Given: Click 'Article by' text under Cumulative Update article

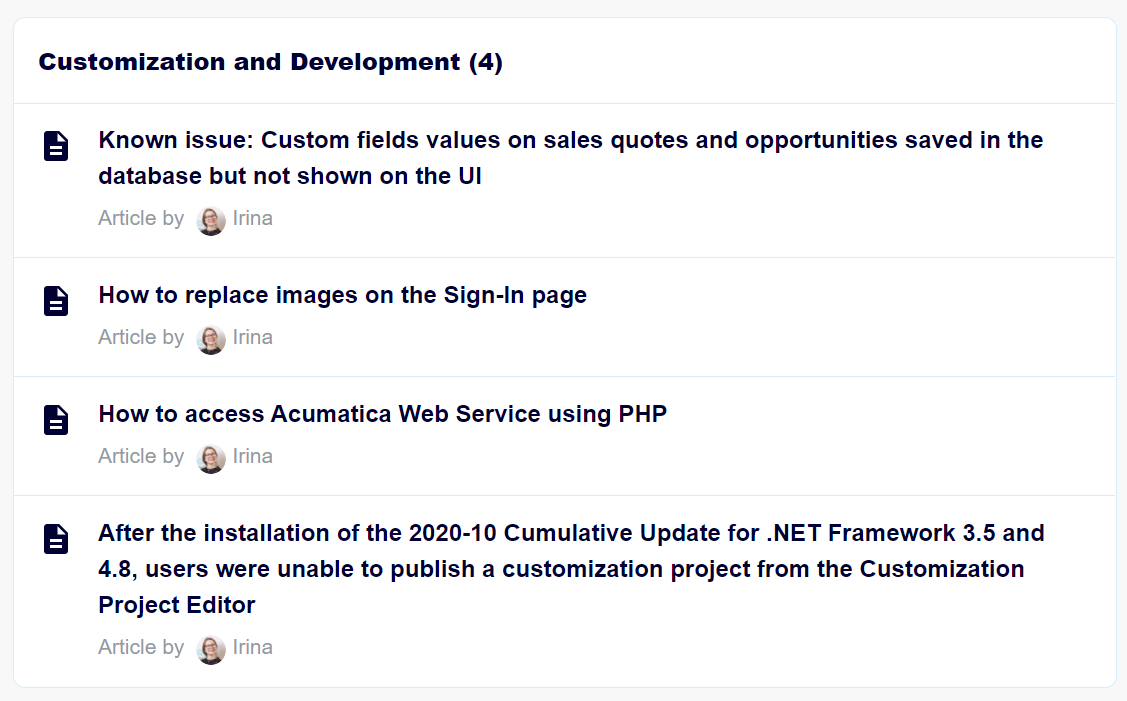Looking at the screenshot, I should point(142,647).
